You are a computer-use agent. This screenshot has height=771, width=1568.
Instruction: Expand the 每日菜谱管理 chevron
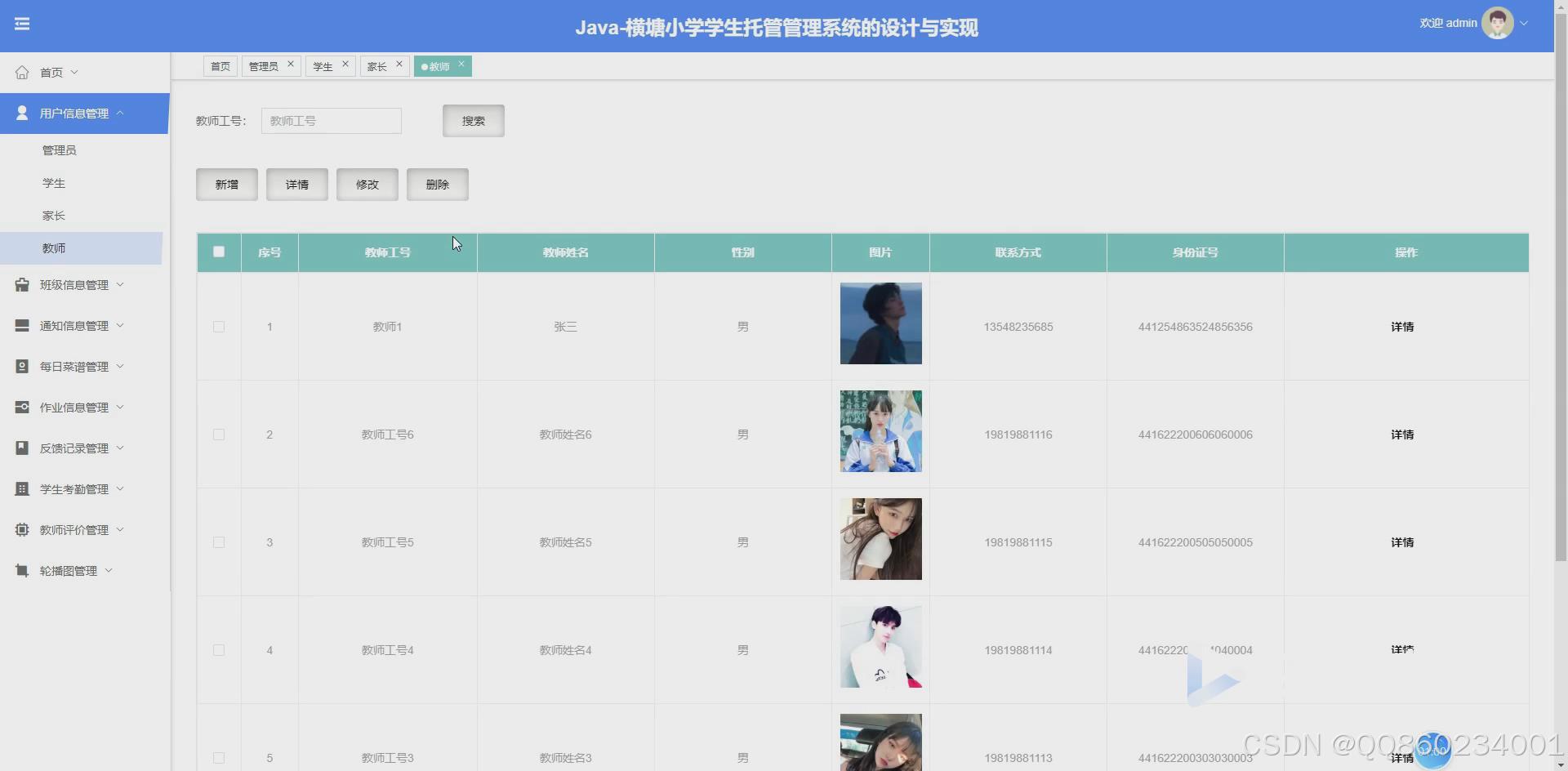pyautogui.click(x=120, y=366)
